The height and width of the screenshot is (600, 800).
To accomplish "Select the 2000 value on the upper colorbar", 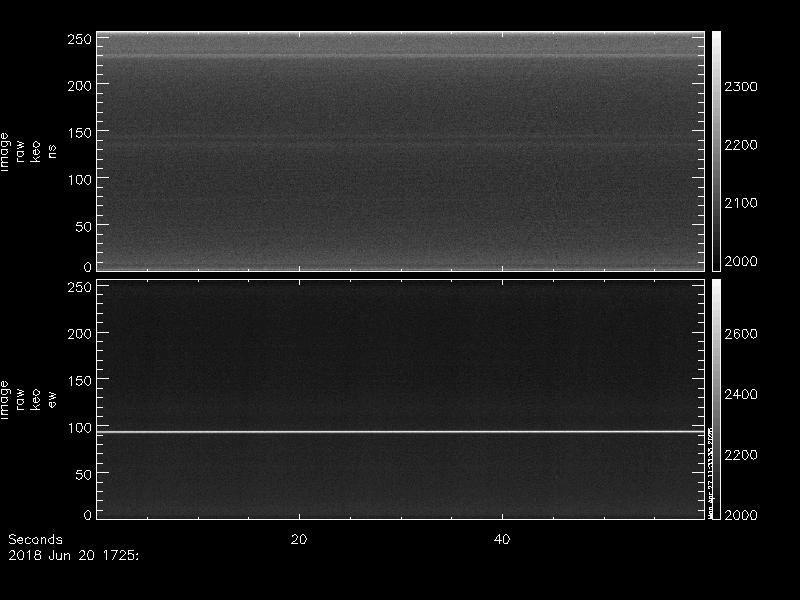I will (x=741, y=261).
